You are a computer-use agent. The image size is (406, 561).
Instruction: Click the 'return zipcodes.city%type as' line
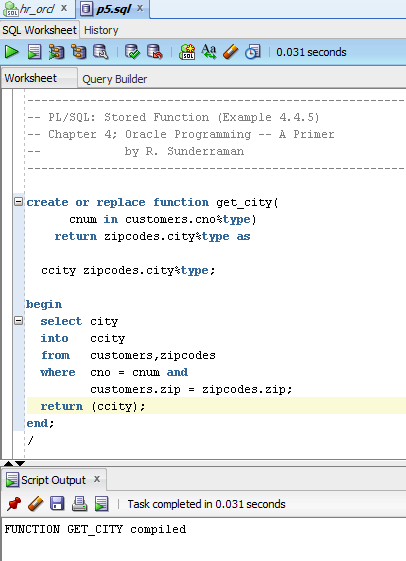click(x=152, y=236)
